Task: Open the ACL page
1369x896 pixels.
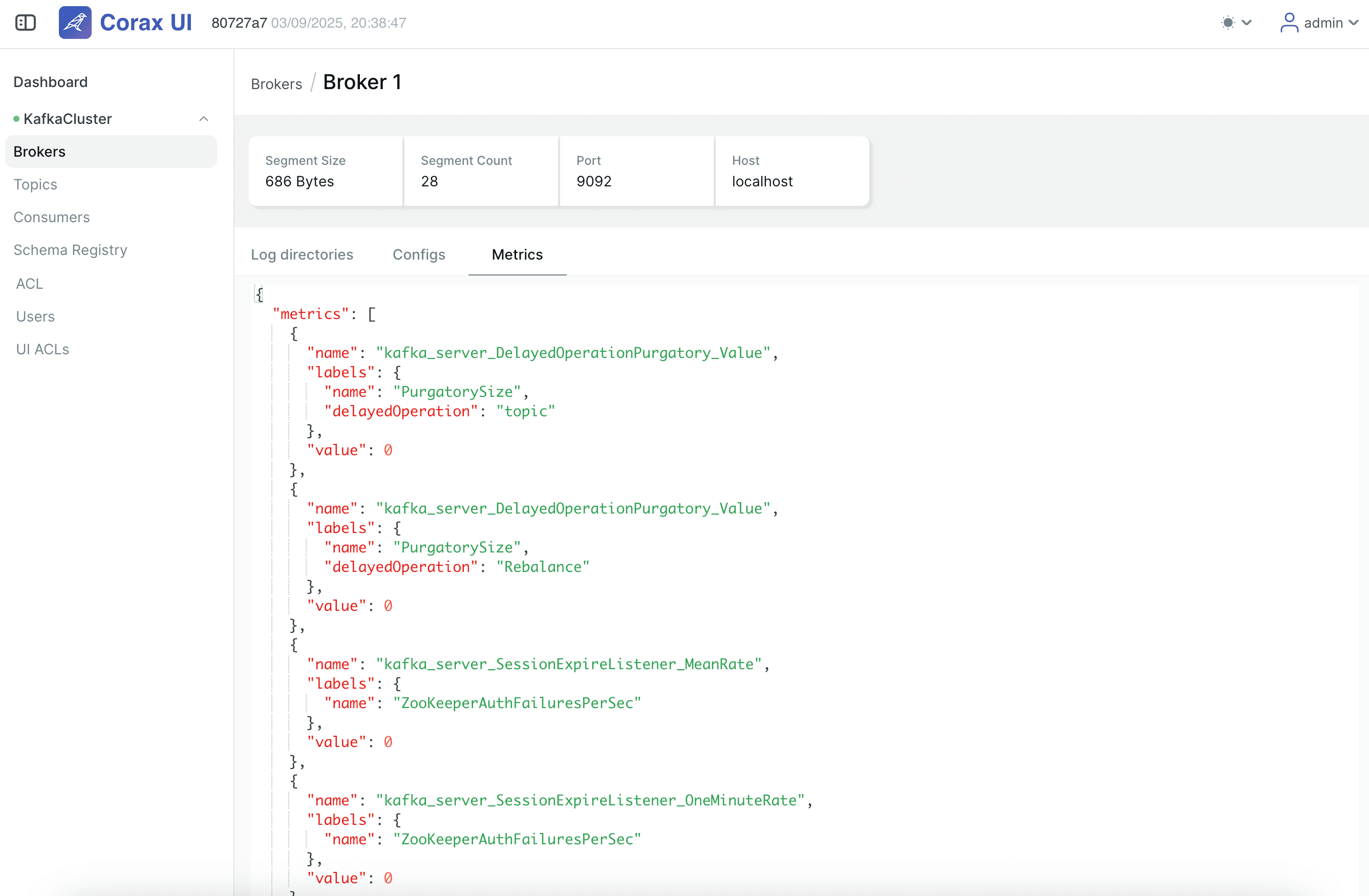Action: tap(29, 284)
